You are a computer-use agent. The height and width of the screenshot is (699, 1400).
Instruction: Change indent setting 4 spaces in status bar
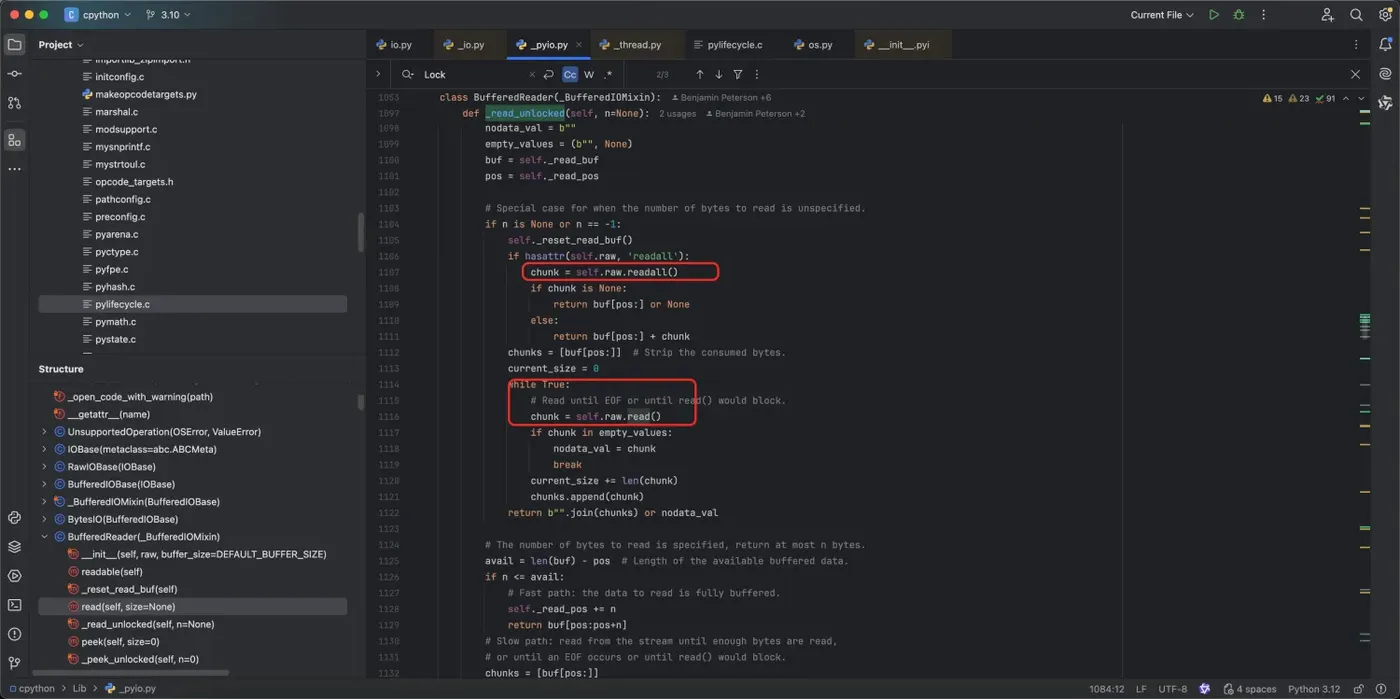[x=1249, y=689]
